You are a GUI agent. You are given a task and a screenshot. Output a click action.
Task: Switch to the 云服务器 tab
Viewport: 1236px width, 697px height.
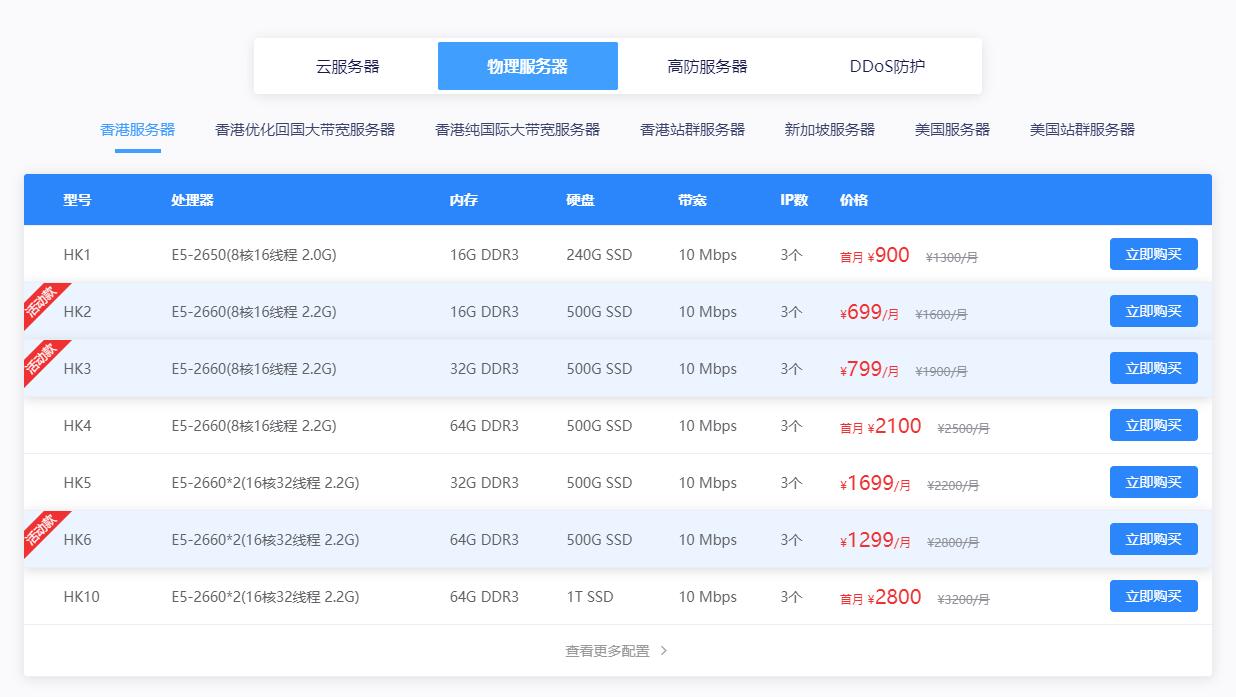point(347,67)
